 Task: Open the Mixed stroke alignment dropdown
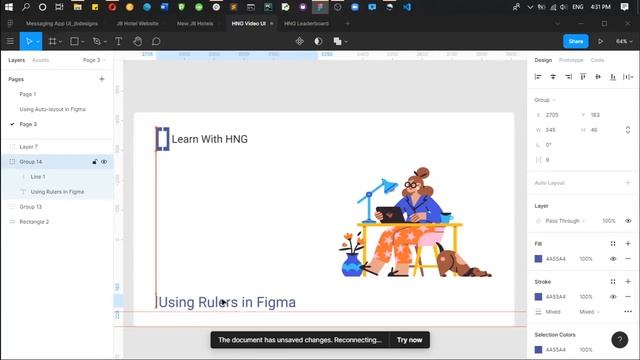[589, 312]
